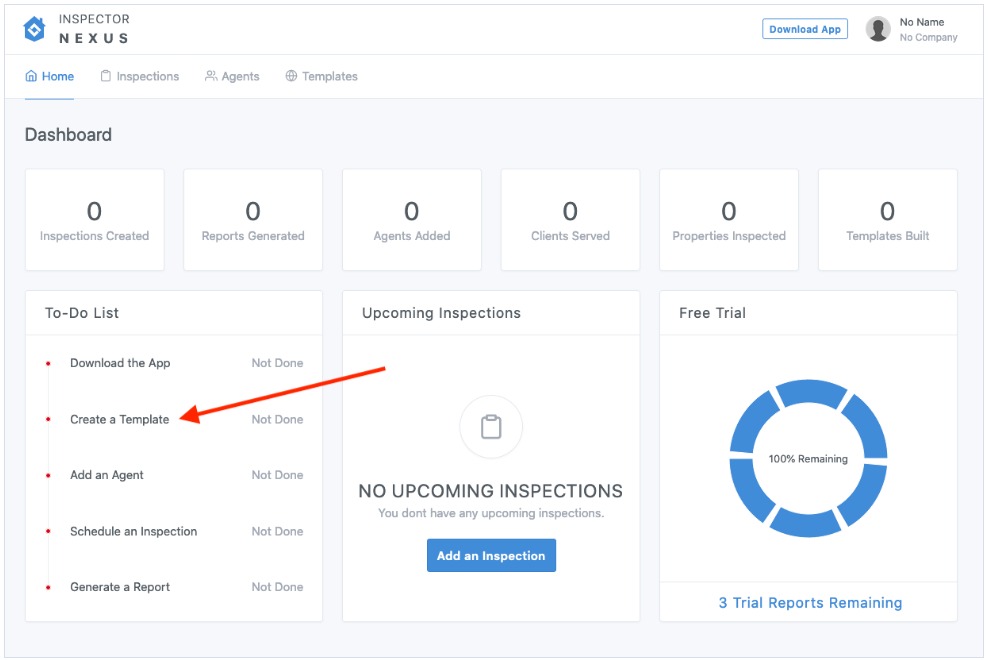Click the Inspector Nexus logo icon
Screen dimensions: 988x660
[x=35, y=29]
